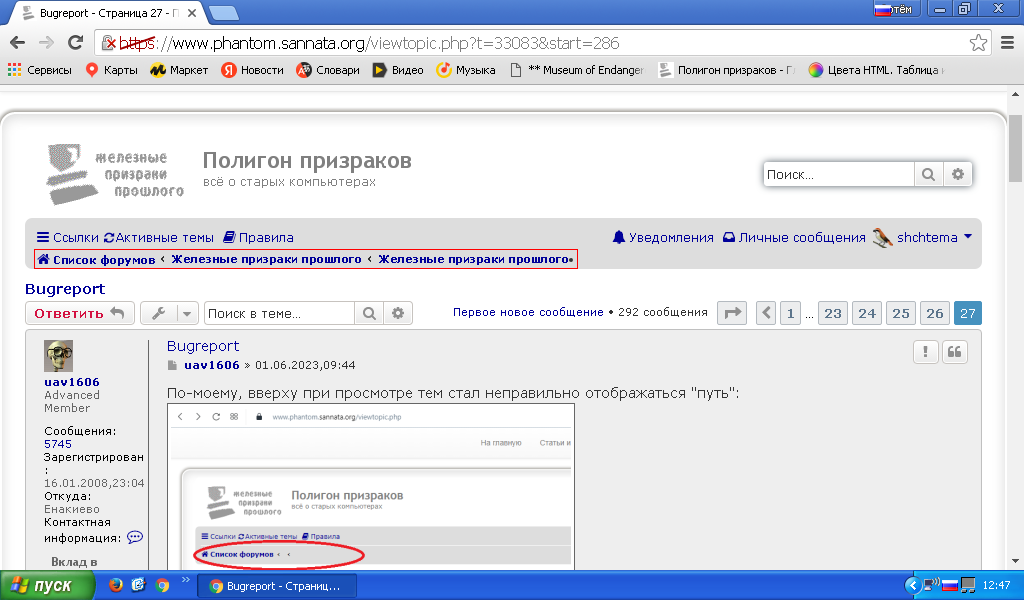Image resolution: width=1024 pixels, height=600 pixels.
Task: Open the Ссылки quick links menu
Action: click(68, 238)
